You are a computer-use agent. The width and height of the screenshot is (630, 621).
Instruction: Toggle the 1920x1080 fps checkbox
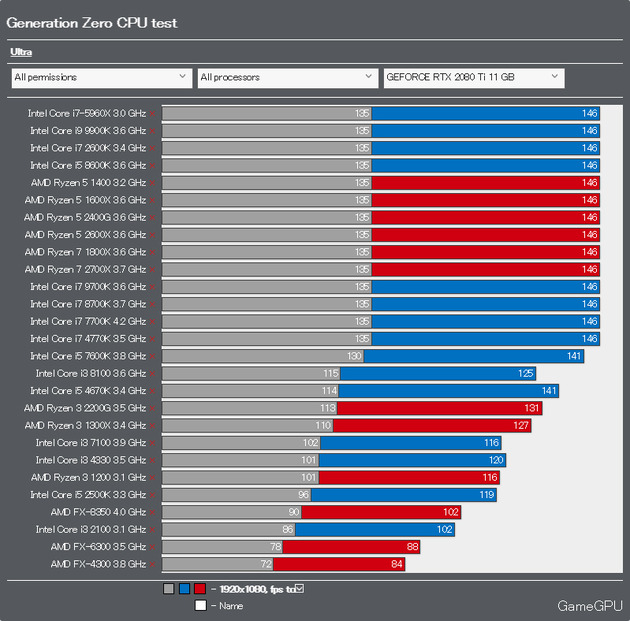pyautogui.click(x=299, y=588)
